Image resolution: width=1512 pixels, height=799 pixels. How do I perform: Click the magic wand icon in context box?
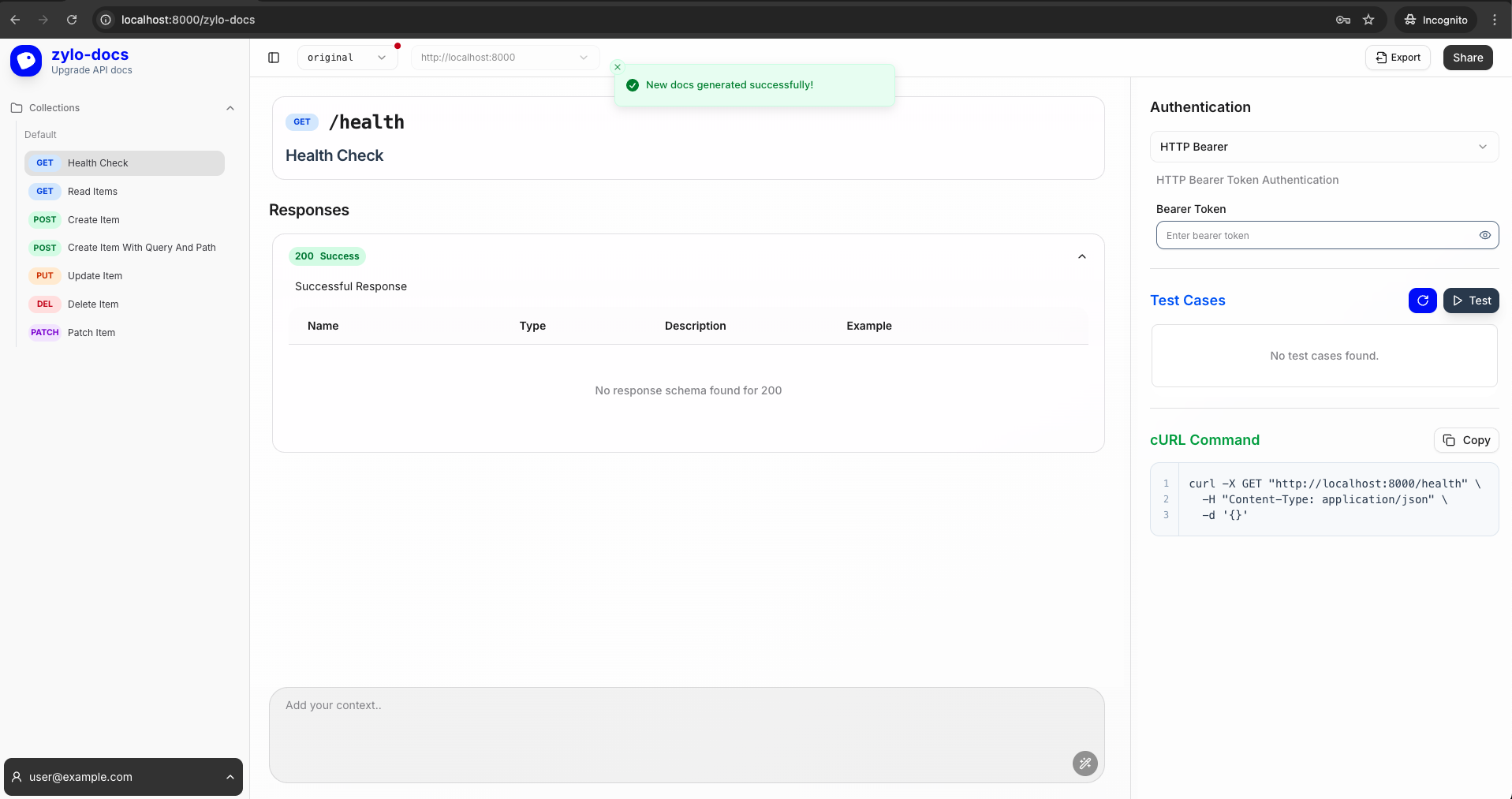tap(1085, 763)
